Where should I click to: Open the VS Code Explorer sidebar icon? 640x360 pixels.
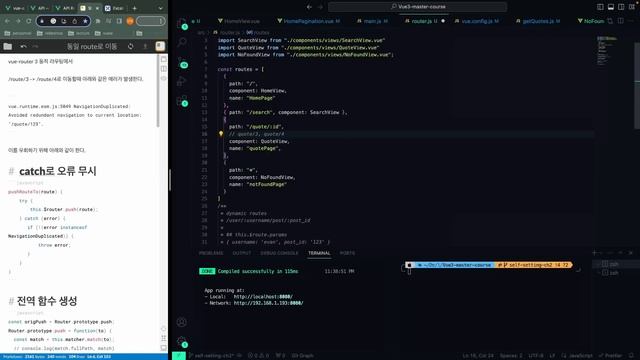click(x=182, y=23)
